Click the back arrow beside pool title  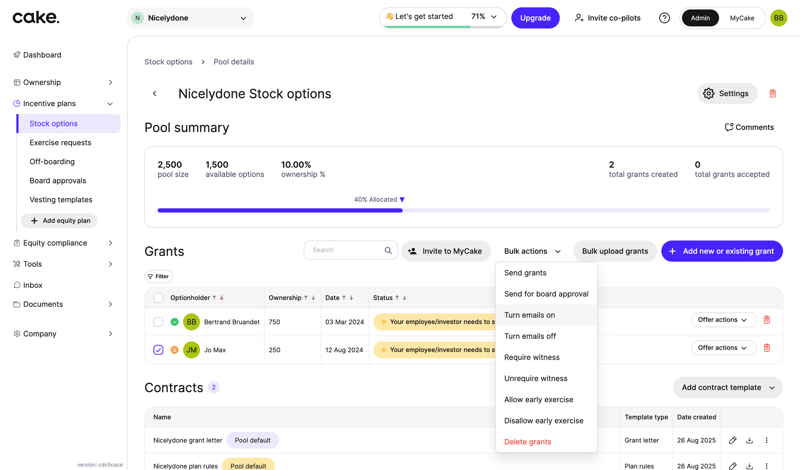pyautogui.click(x=155, y=94)
